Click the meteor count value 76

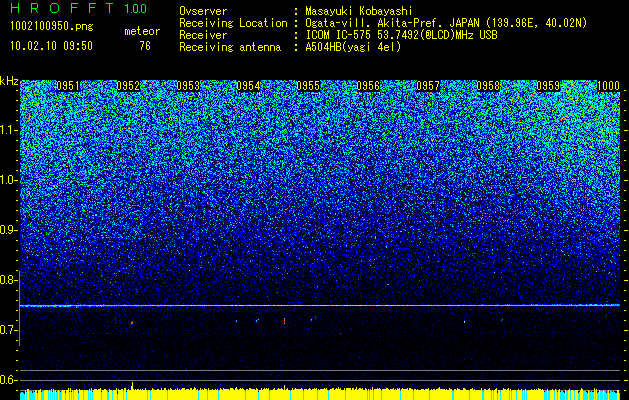pos(145,46)
